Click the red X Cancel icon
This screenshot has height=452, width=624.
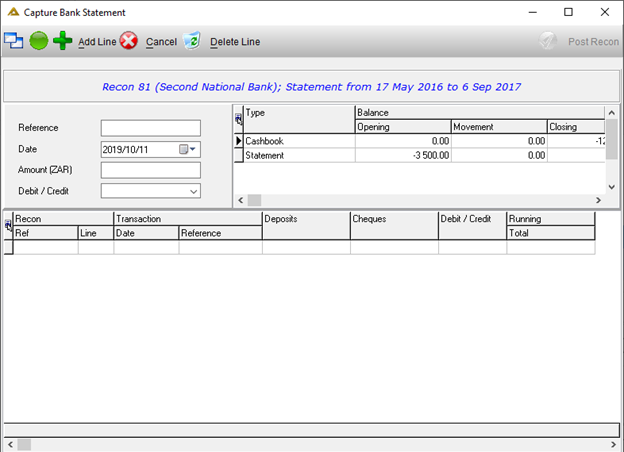pos(129,41)
